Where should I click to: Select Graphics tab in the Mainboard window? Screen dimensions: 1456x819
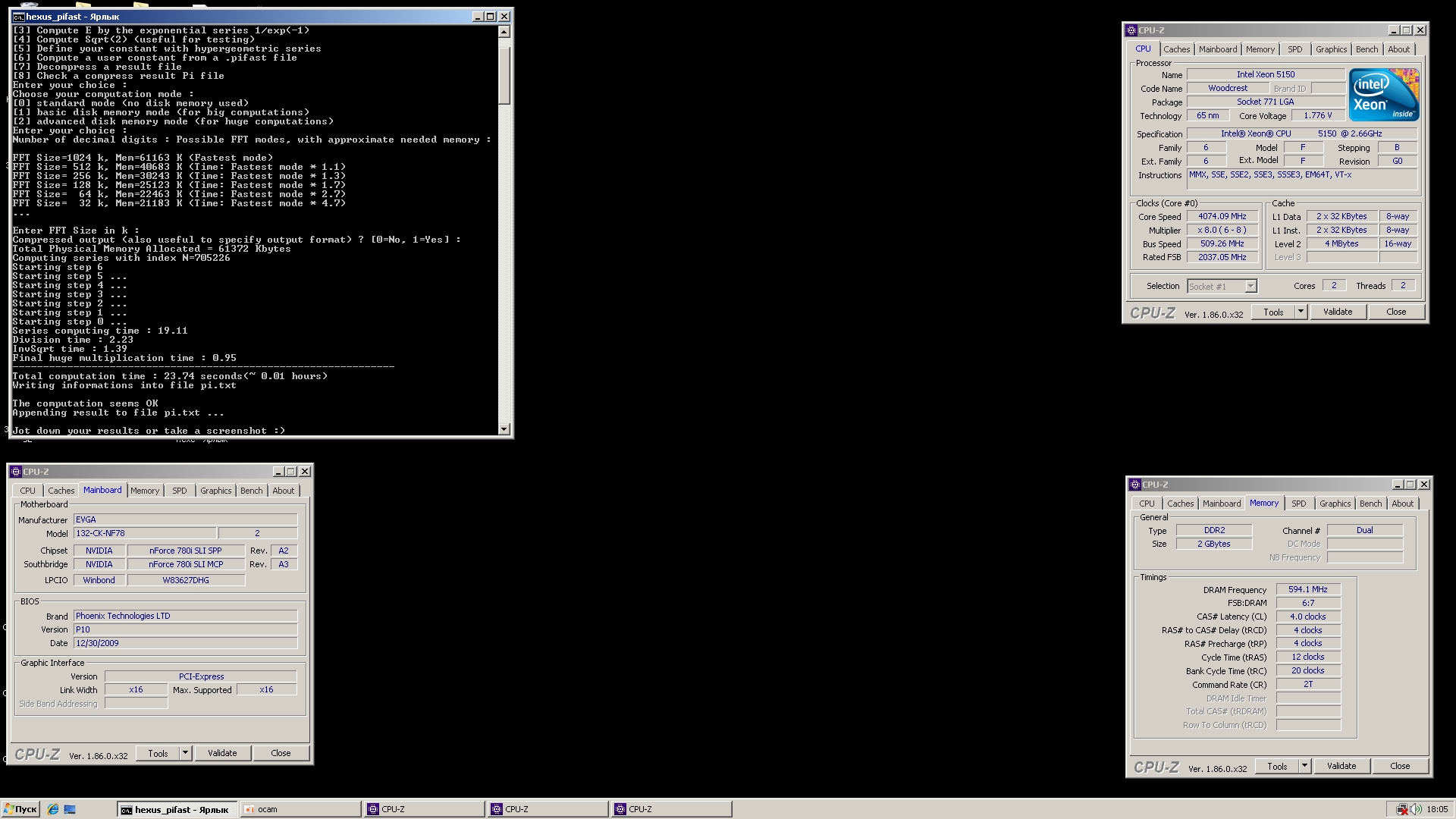215,491
